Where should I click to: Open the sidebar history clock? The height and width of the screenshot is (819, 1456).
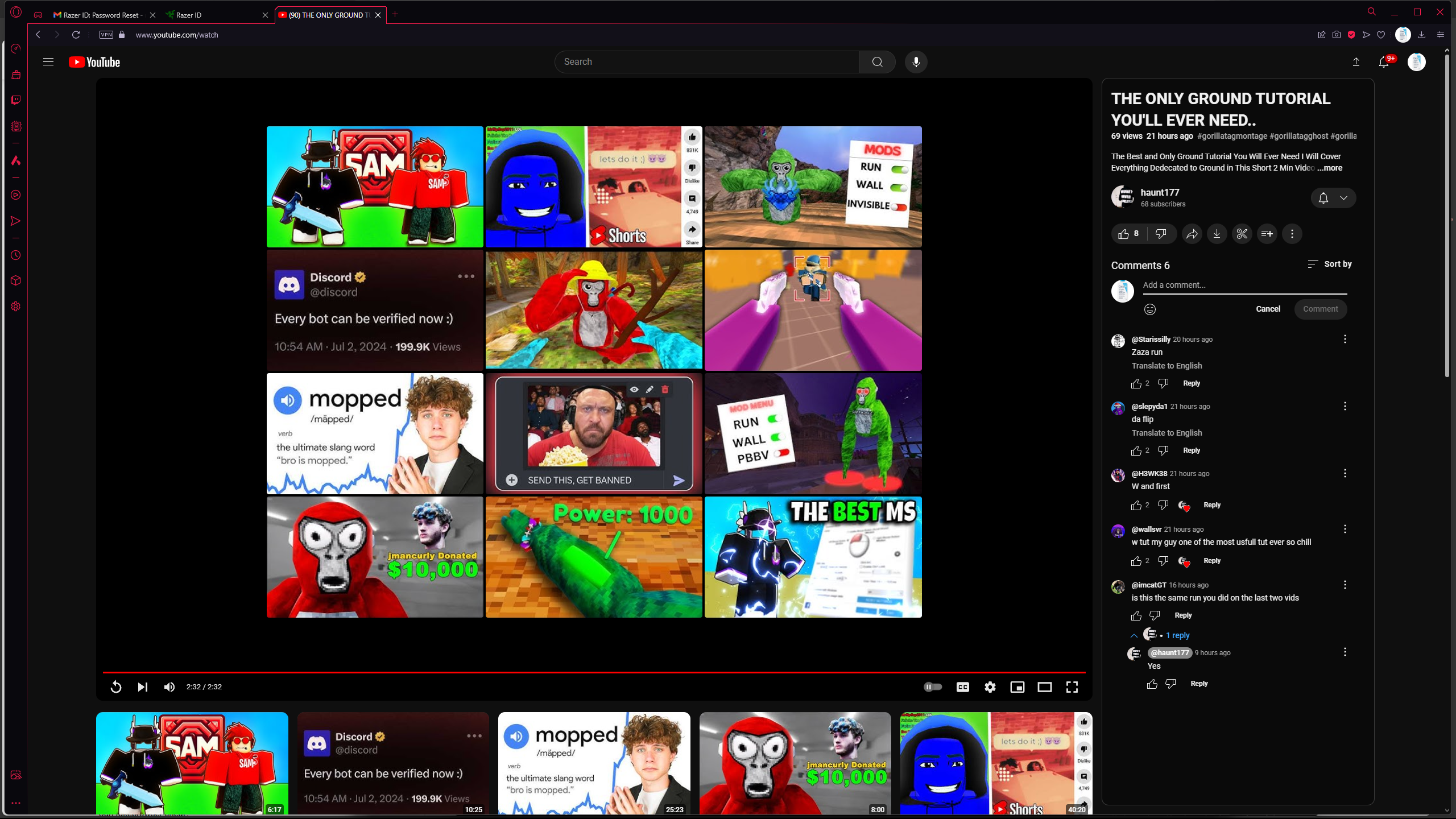16,255
